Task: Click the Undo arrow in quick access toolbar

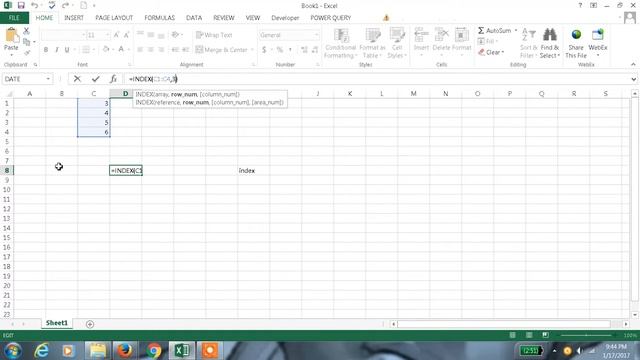Action: click(x=35, y=5)
